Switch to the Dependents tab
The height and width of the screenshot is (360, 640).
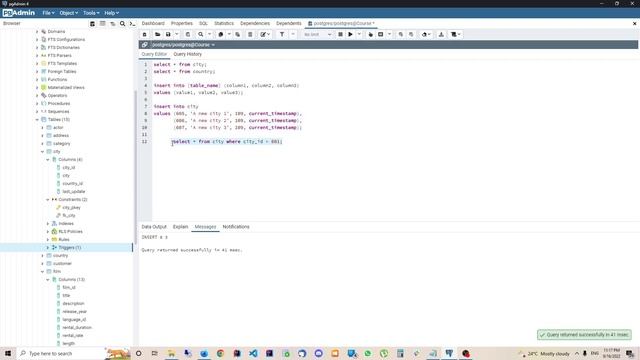coord(289,24)
